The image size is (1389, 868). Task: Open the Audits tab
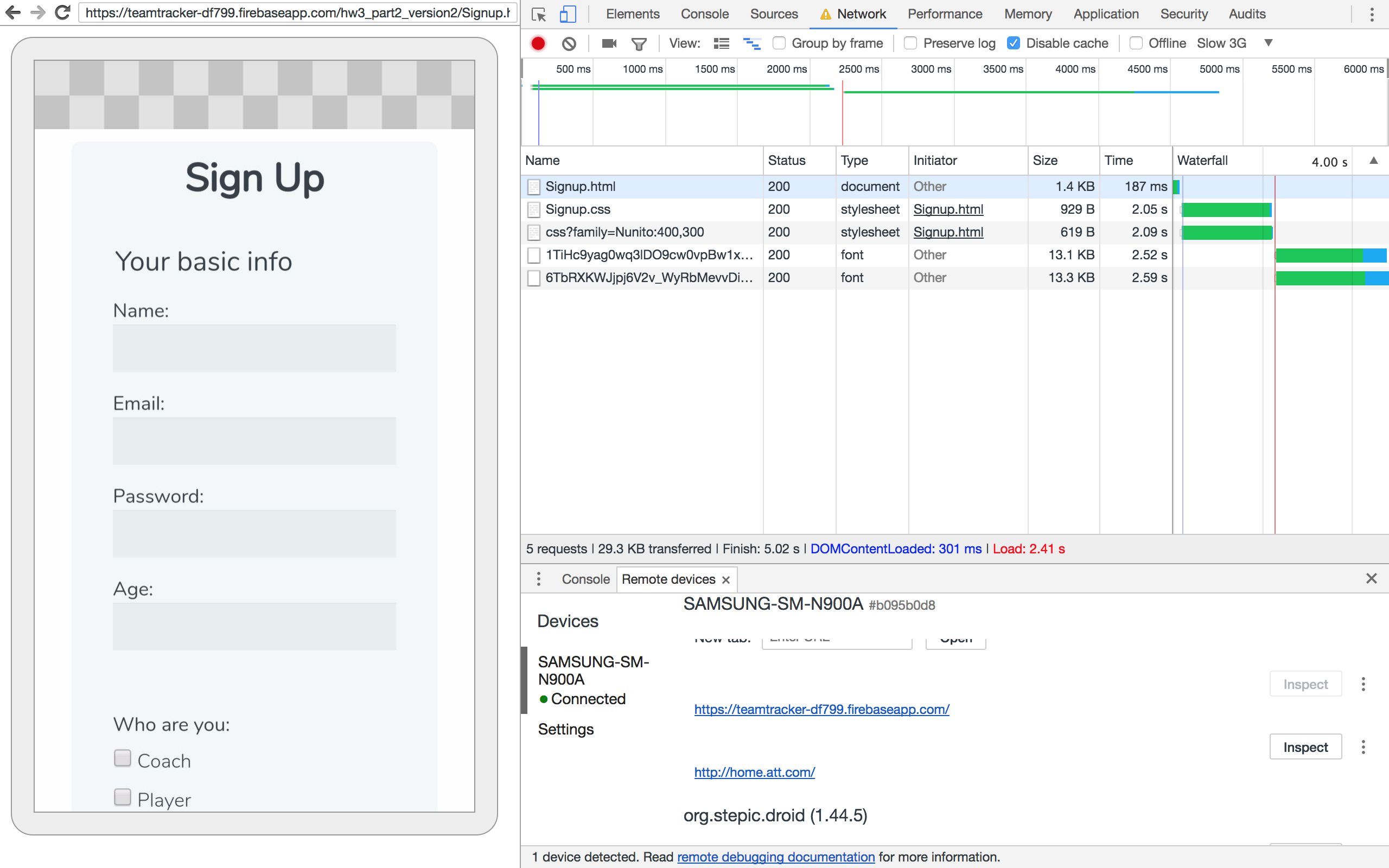[1247, 14]
